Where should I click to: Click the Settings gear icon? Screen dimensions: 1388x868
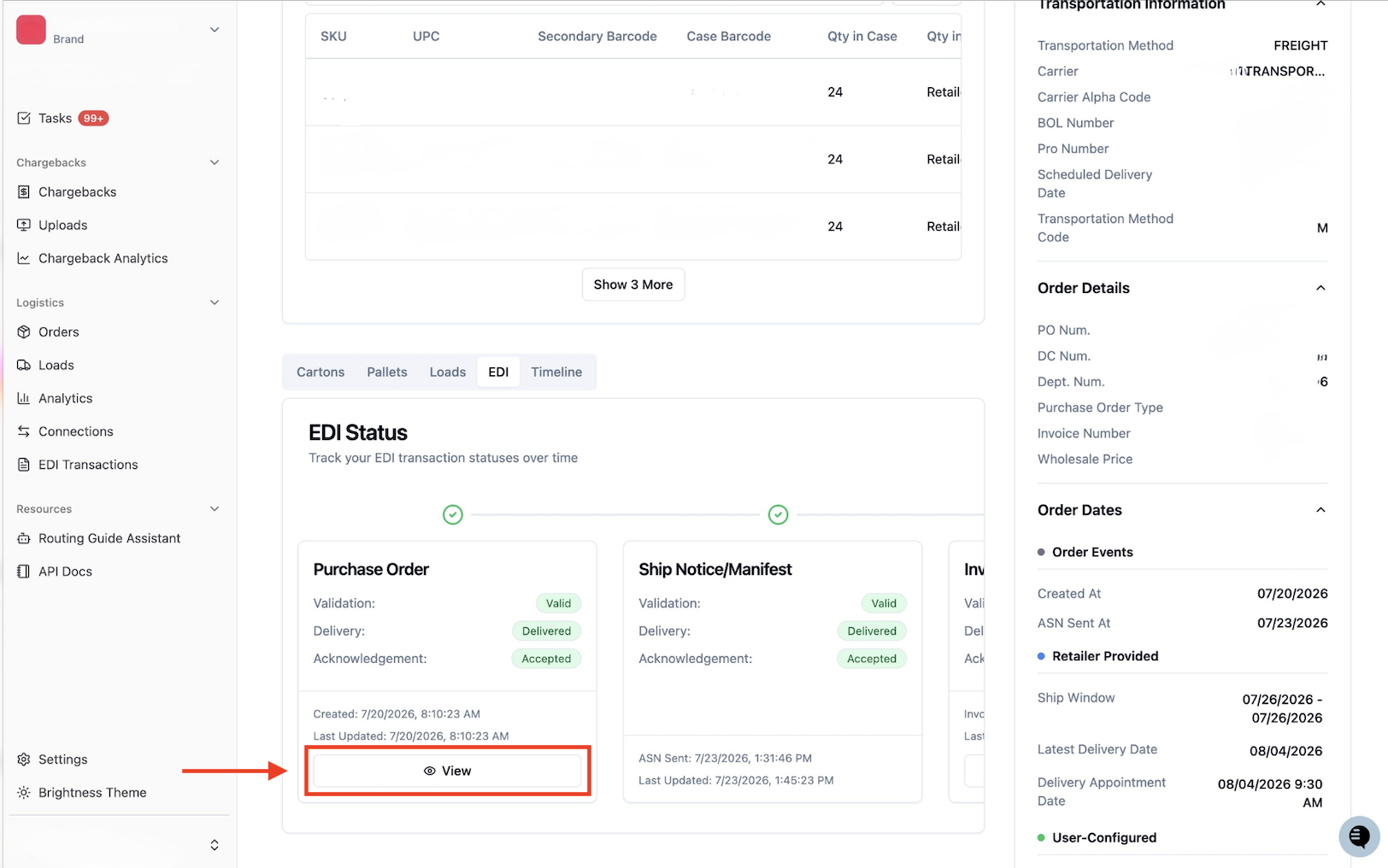coord(24,759)
